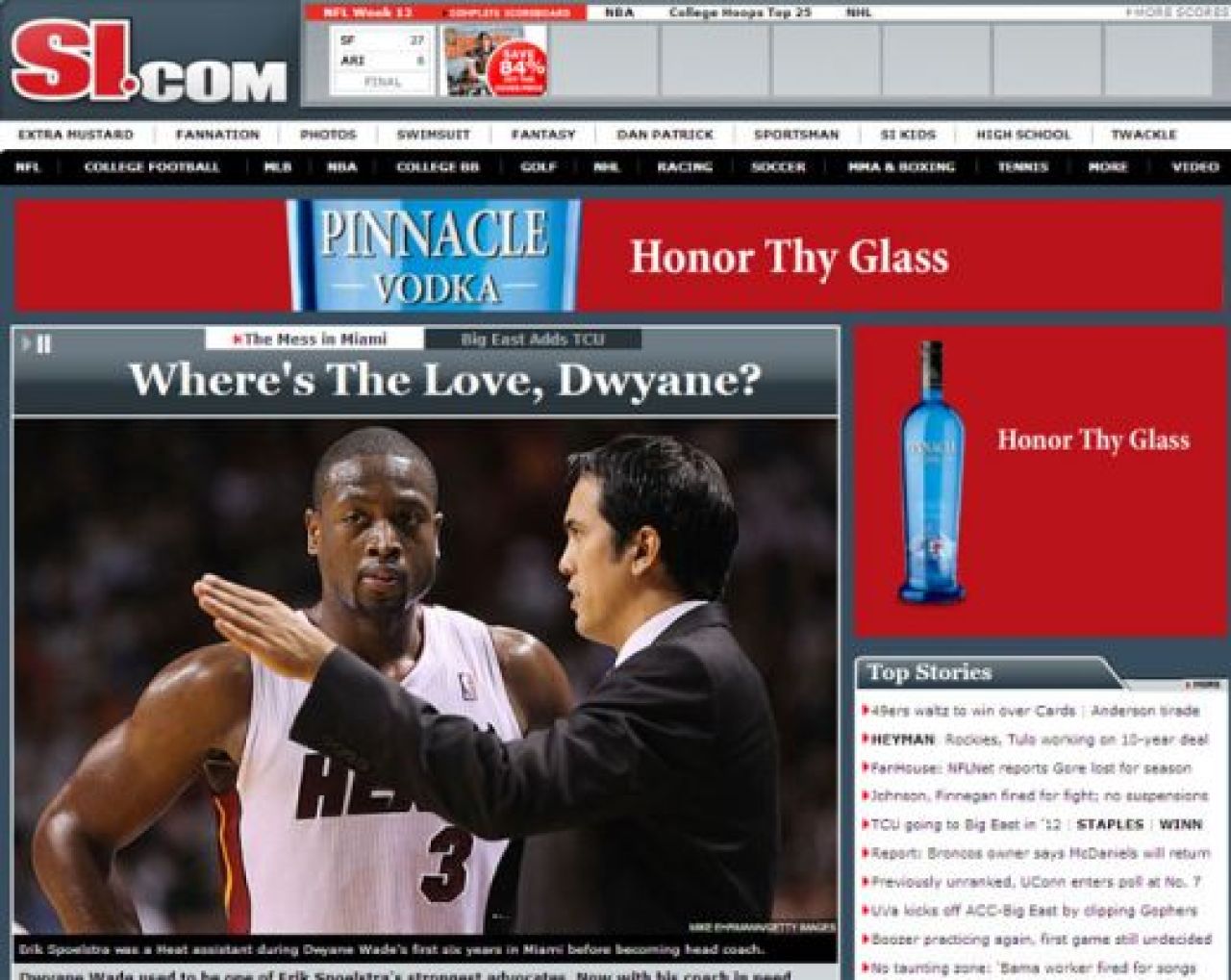Click the Honor Thy Glass vodka bottle ad

click(1041, 482)
